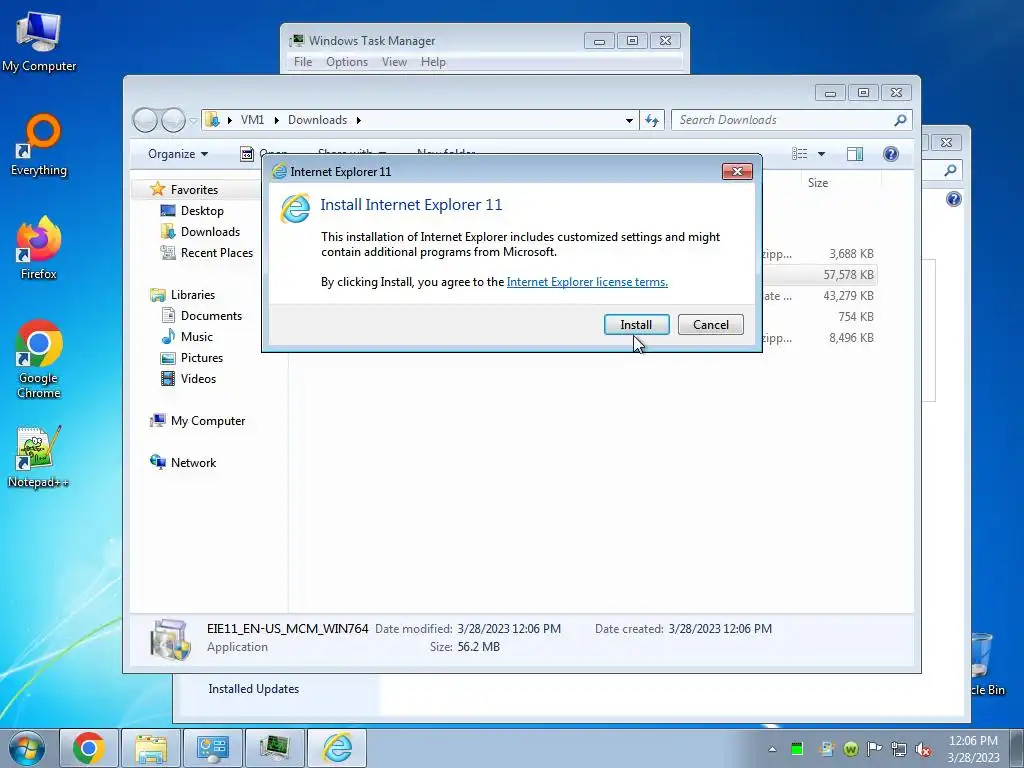
Task: Select the file row sized 3,688 KB
Action: 819,254
